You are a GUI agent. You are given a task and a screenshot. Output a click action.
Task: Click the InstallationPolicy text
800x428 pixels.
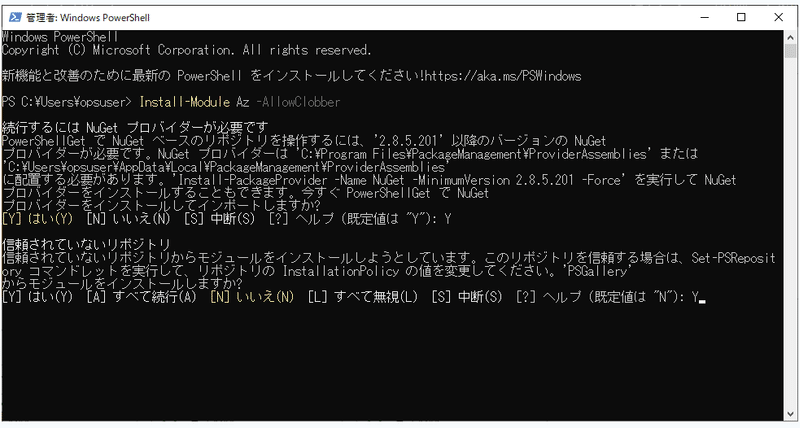(341, 271)
